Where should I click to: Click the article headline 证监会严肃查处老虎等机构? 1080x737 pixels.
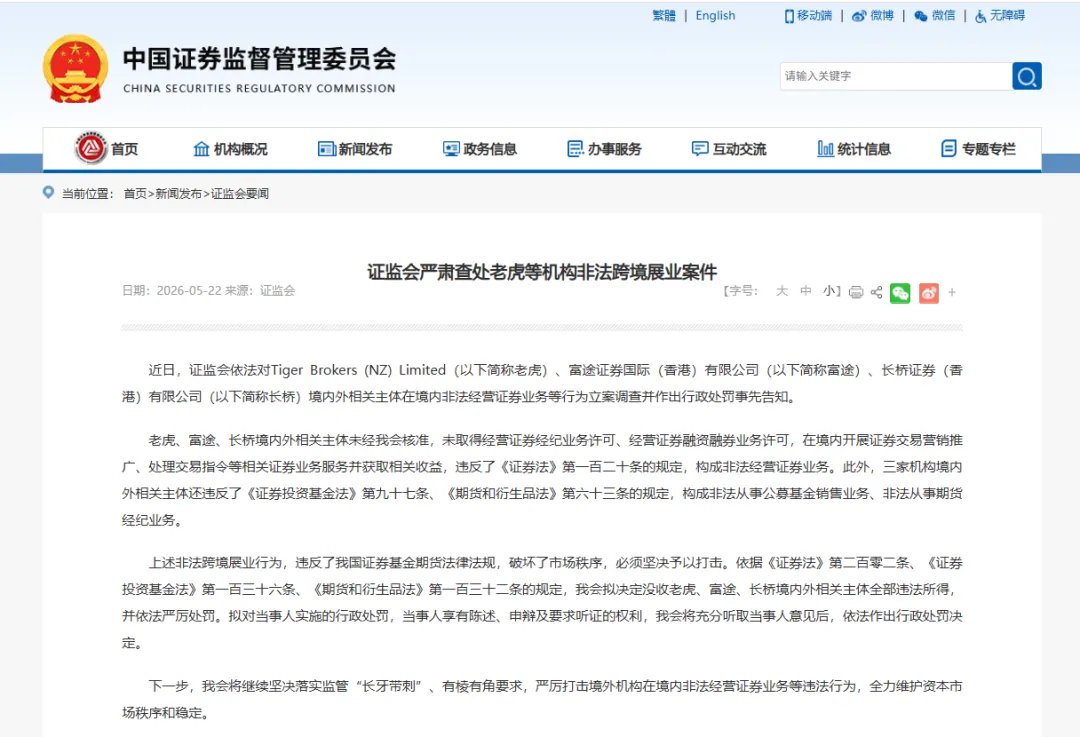coord(541,272)
